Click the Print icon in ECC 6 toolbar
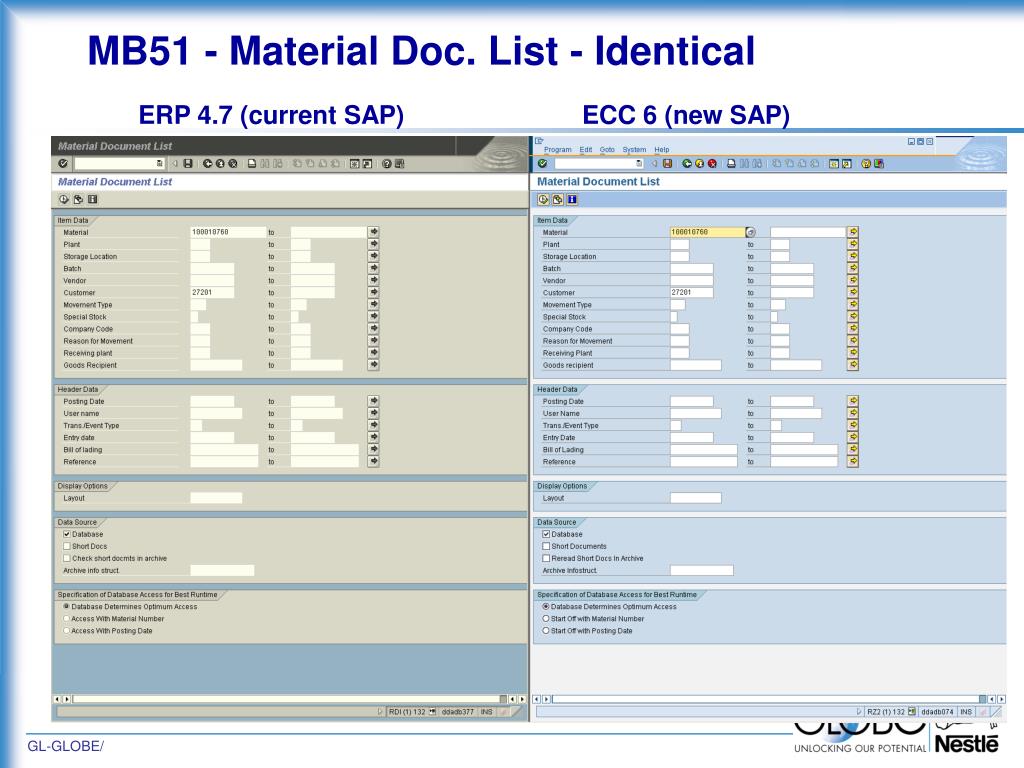Image resolution: width=1024 pixels, height=768 pixels. (x=731, y=164)
